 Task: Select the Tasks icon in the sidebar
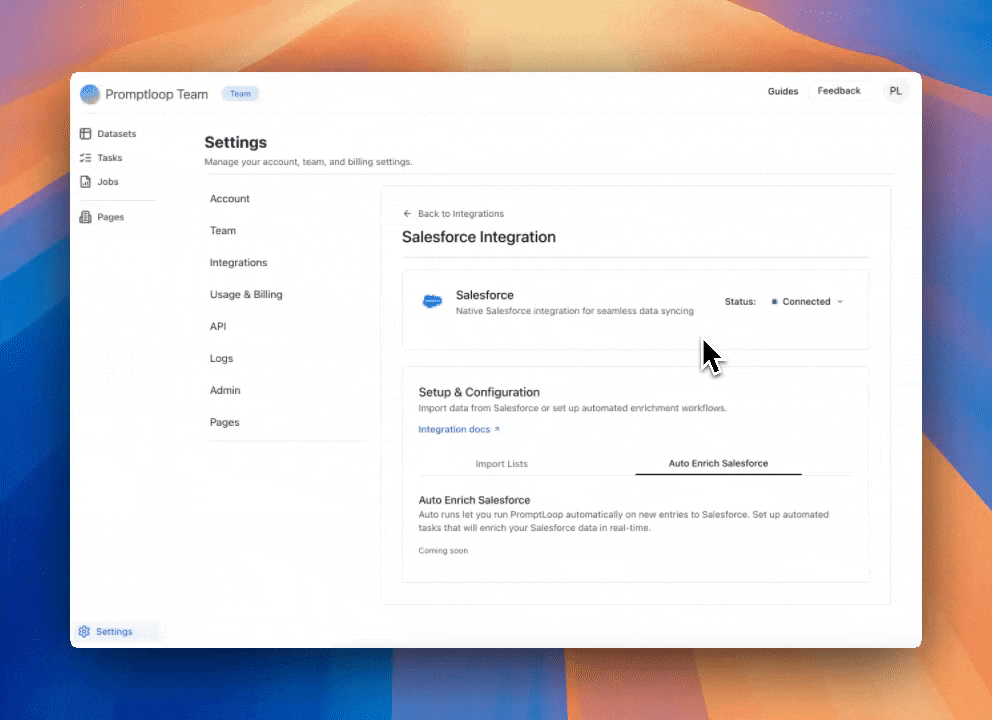tap(86, 157)
